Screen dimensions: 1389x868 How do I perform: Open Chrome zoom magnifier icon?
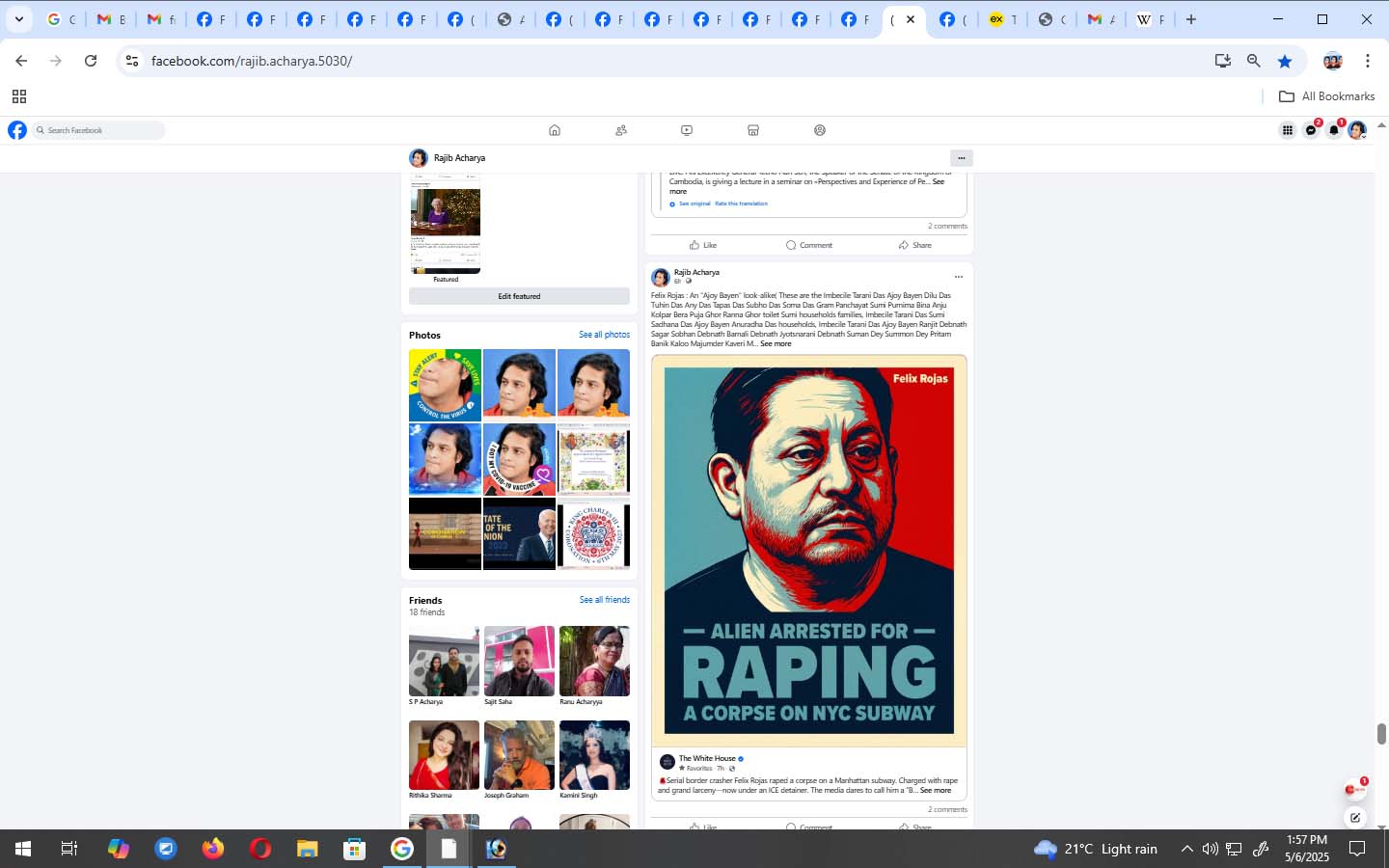[x=1254, y=61]
